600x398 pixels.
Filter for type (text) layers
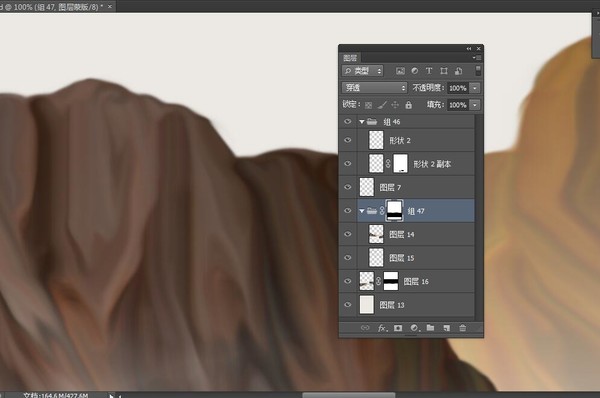point(429,71)
